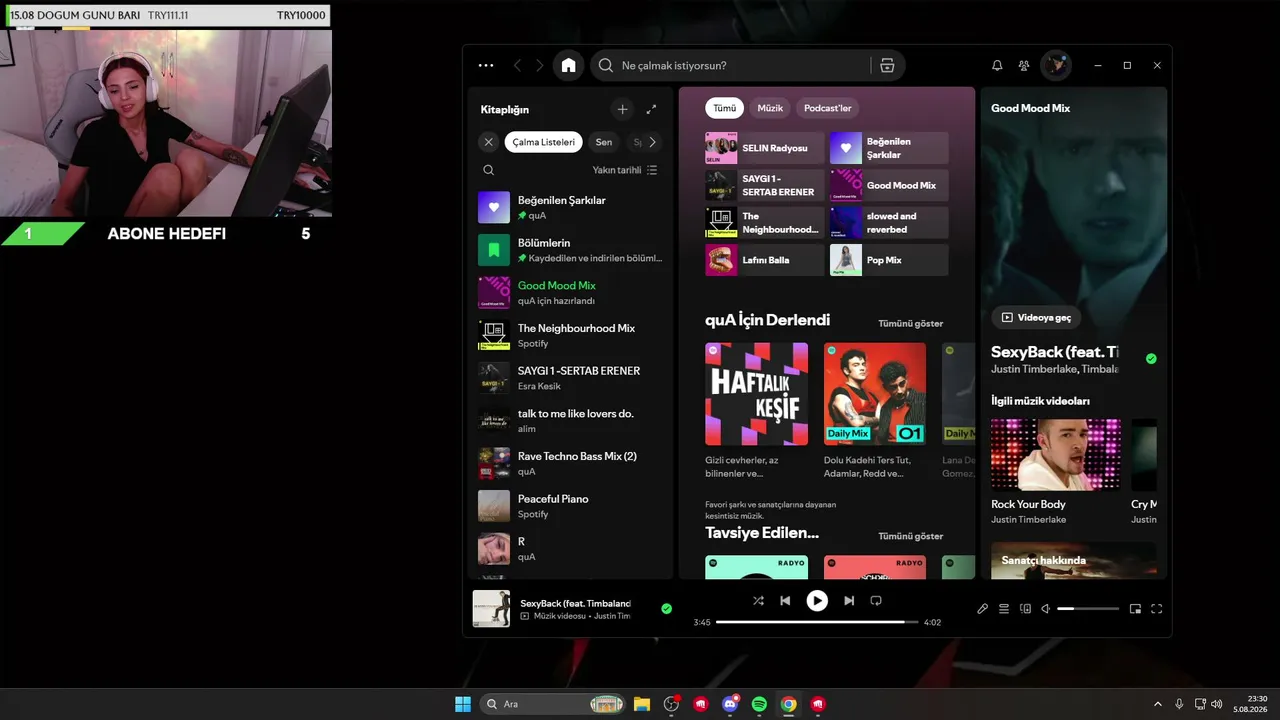Open 'slowed and reverbed' shortcut tile
Image resolution: width=1280 pixels, height=720 pixels.
pyautogui.click(x=889, y=223)
